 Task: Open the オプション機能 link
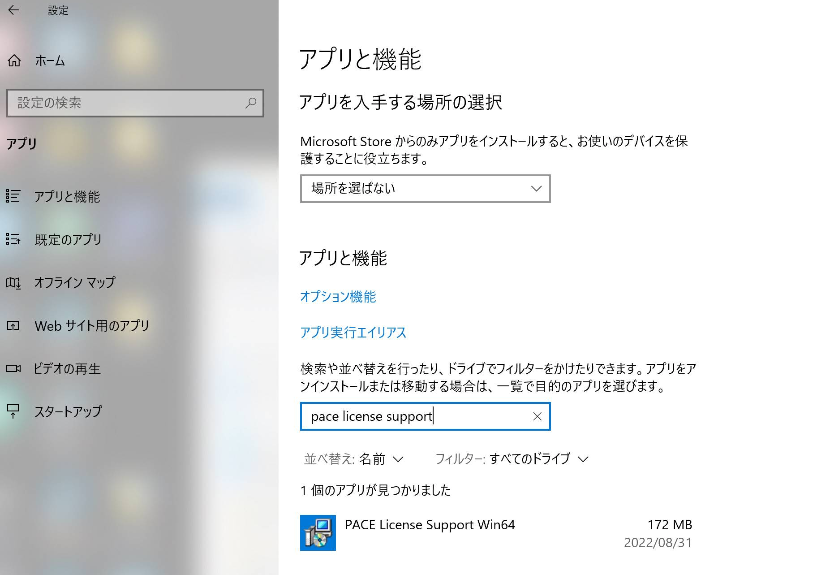click(x=338, y=297)
